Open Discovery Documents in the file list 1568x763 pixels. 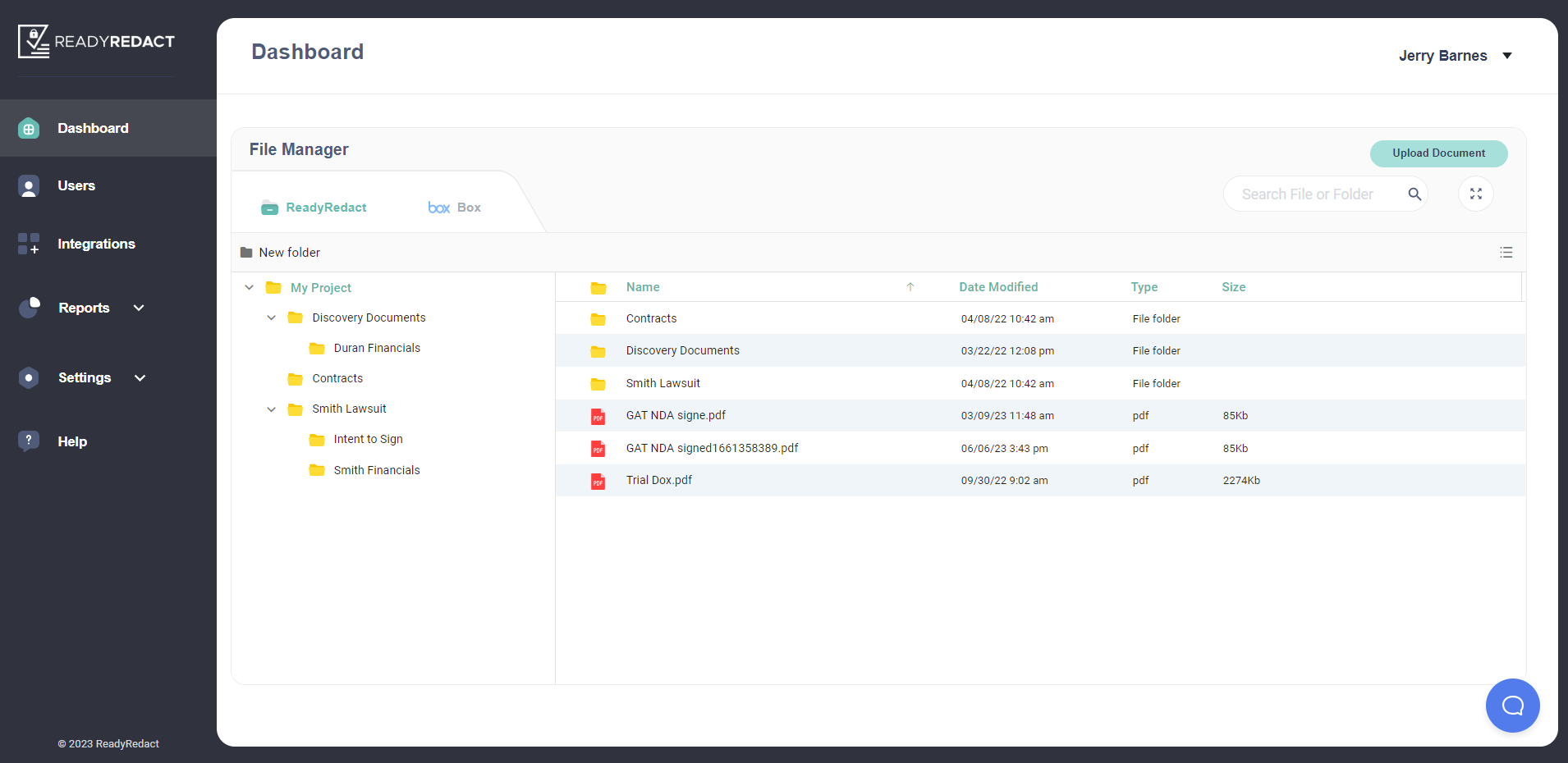683,350
